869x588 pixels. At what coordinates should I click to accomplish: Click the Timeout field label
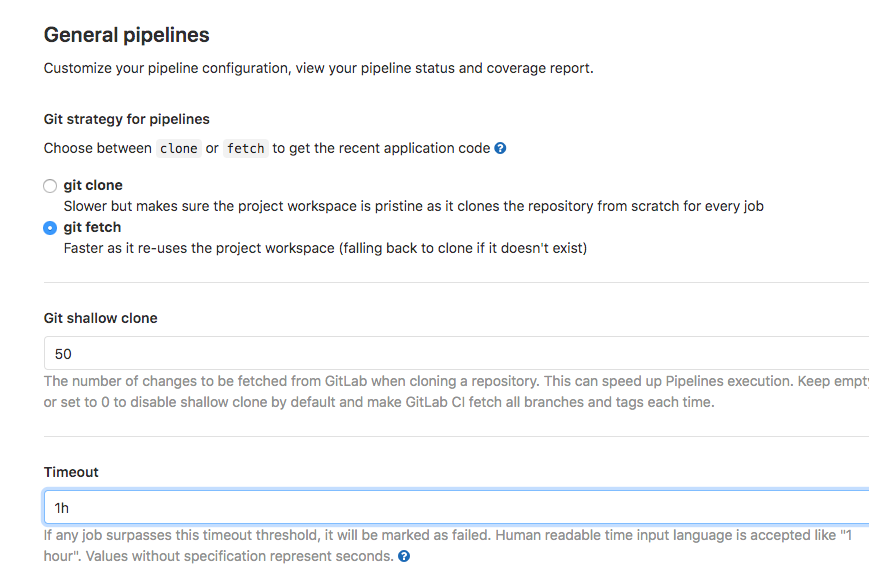[71, 472]
